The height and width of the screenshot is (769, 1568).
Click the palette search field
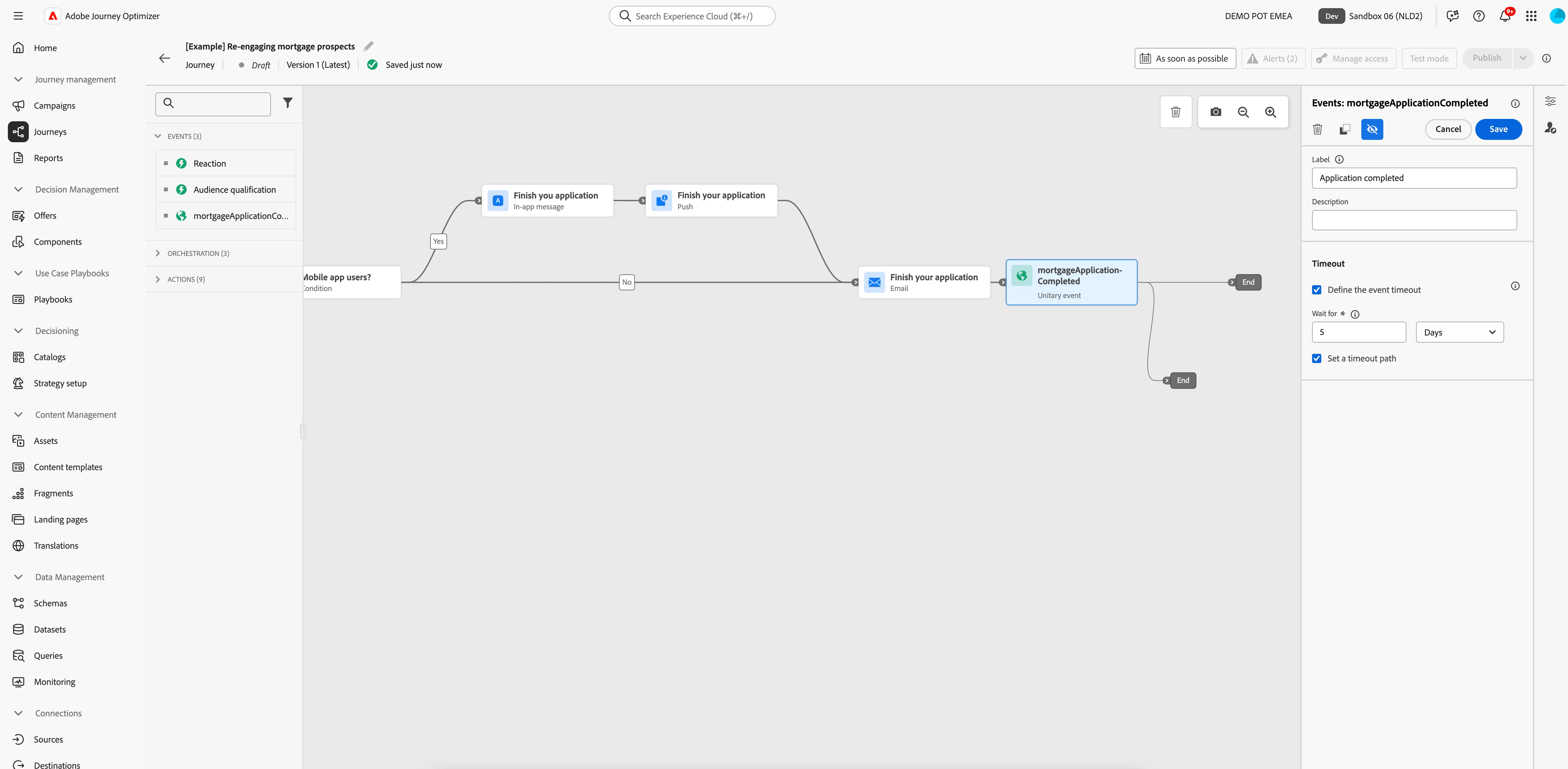coord(213,104)
